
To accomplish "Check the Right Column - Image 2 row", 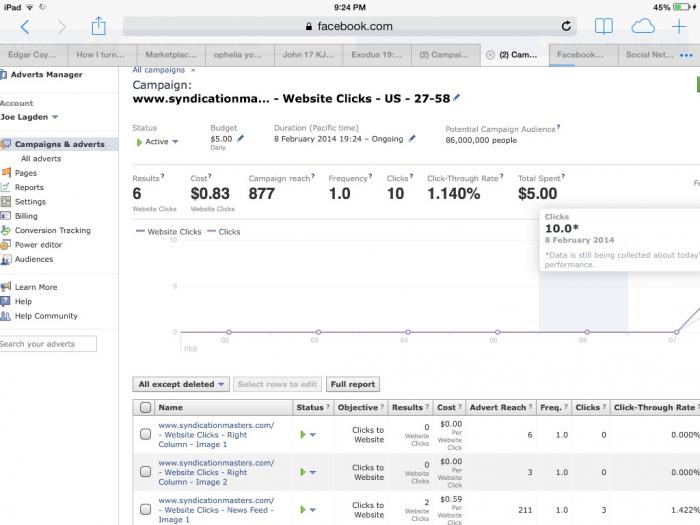I will pyautogui.click(x=145, y=472).
